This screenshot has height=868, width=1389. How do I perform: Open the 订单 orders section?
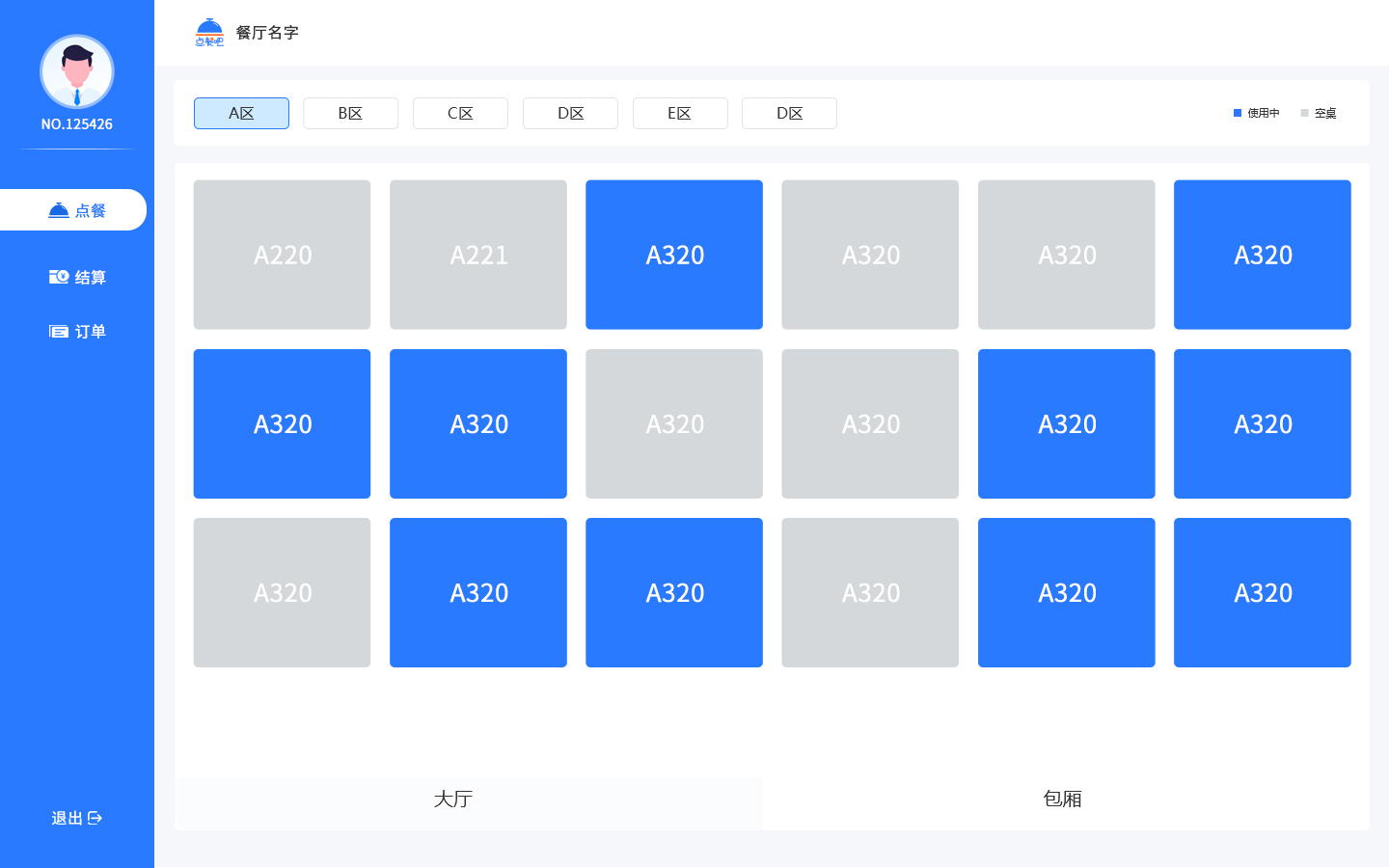(x=77, y=332)
